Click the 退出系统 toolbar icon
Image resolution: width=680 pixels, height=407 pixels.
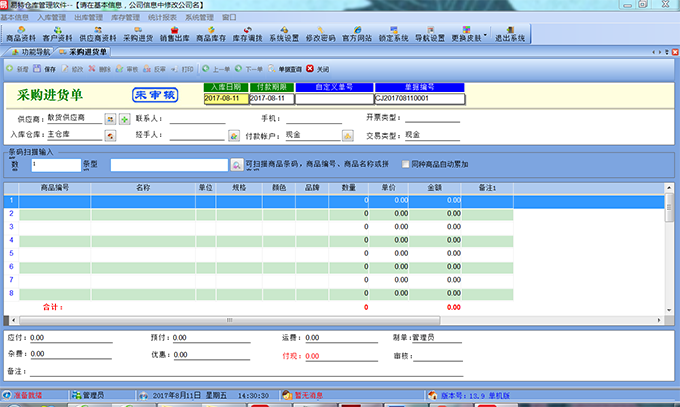coord(510,34)
